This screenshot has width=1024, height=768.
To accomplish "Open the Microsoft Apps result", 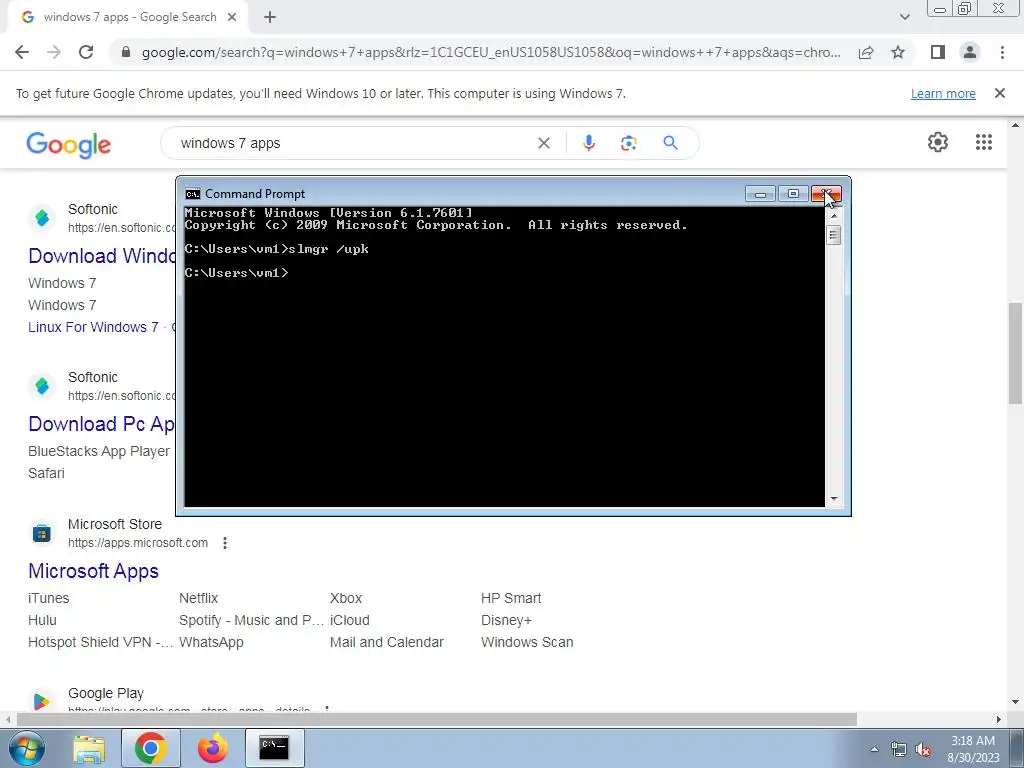I will [93, 571].
